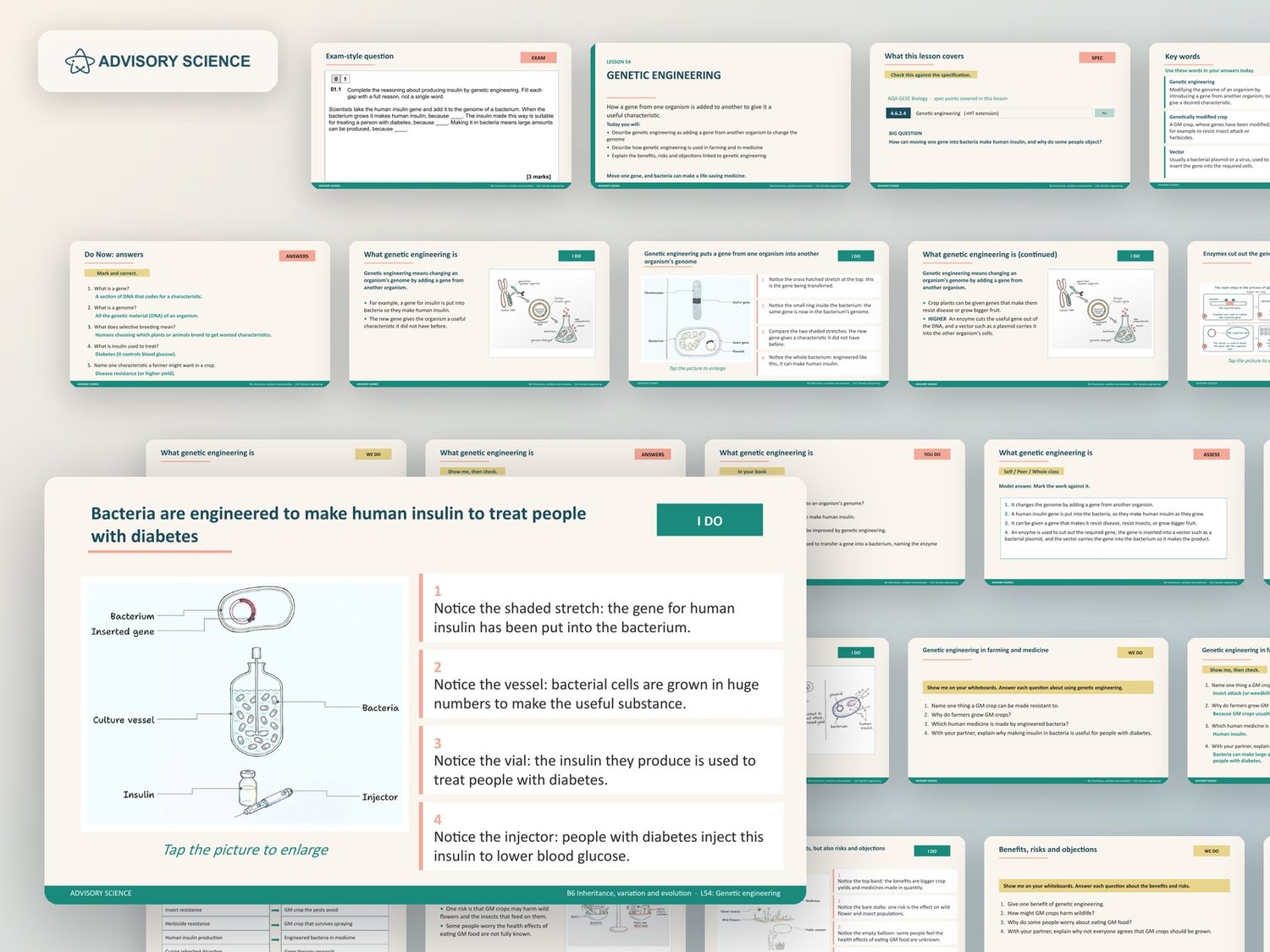Click the "Check this against the specification." label
Screen dimensions: 1270x952
[931, 75]
